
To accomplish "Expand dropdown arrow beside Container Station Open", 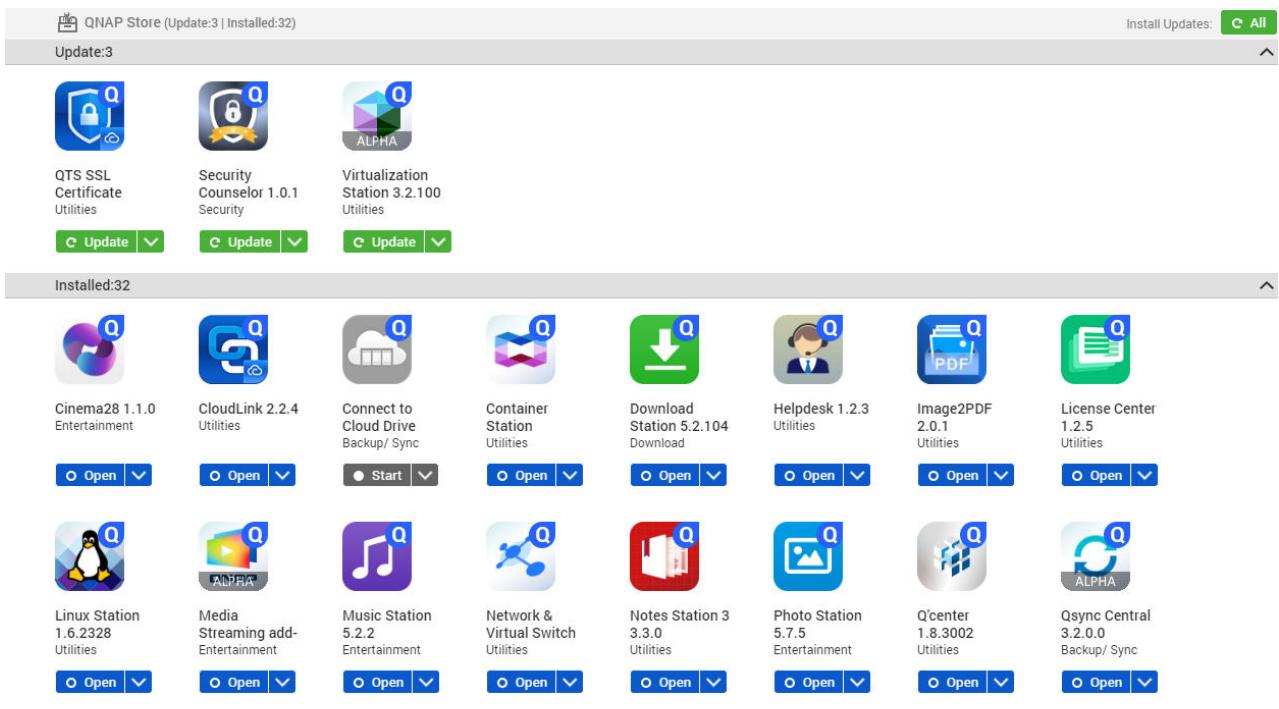I will click(x=571, y=476).
